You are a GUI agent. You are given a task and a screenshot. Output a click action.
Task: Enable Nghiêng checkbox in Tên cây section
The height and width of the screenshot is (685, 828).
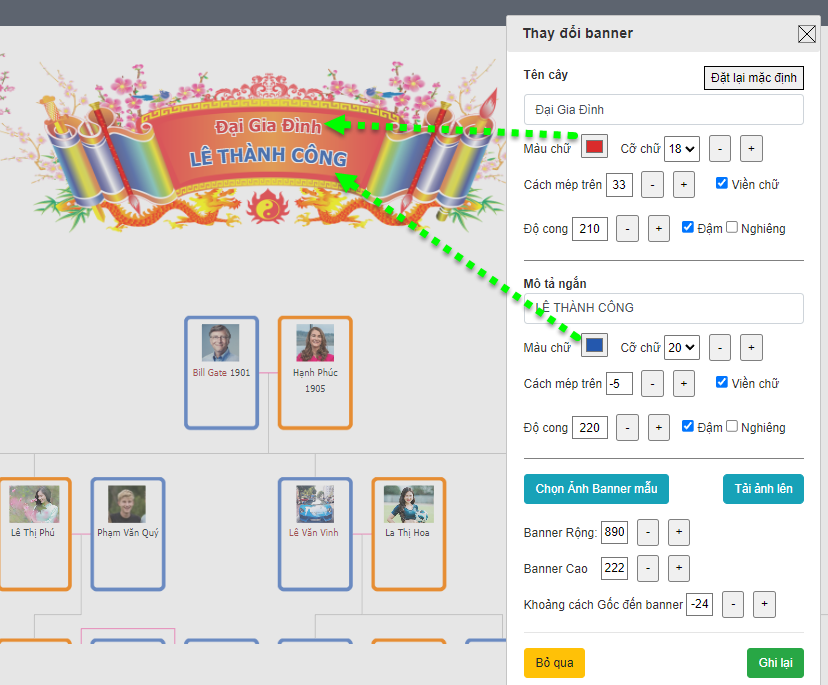[732, 228]
